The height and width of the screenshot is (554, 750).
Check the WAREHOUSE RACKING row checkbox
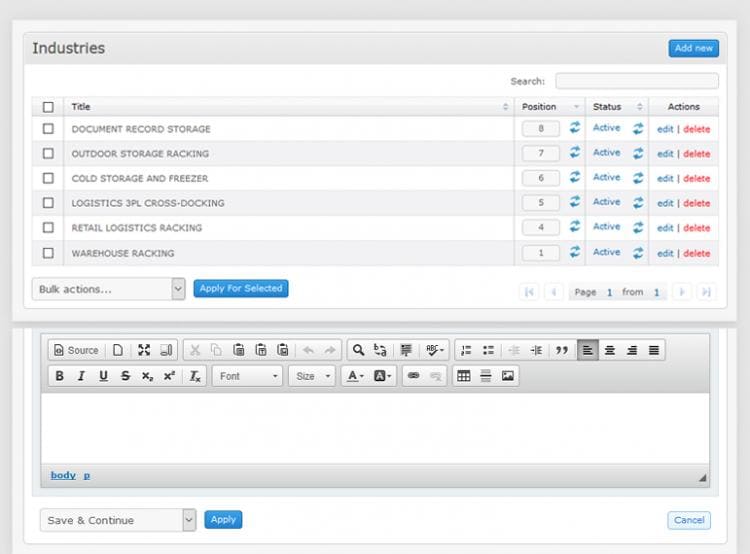pyautogui.click(x=48, y=253)
